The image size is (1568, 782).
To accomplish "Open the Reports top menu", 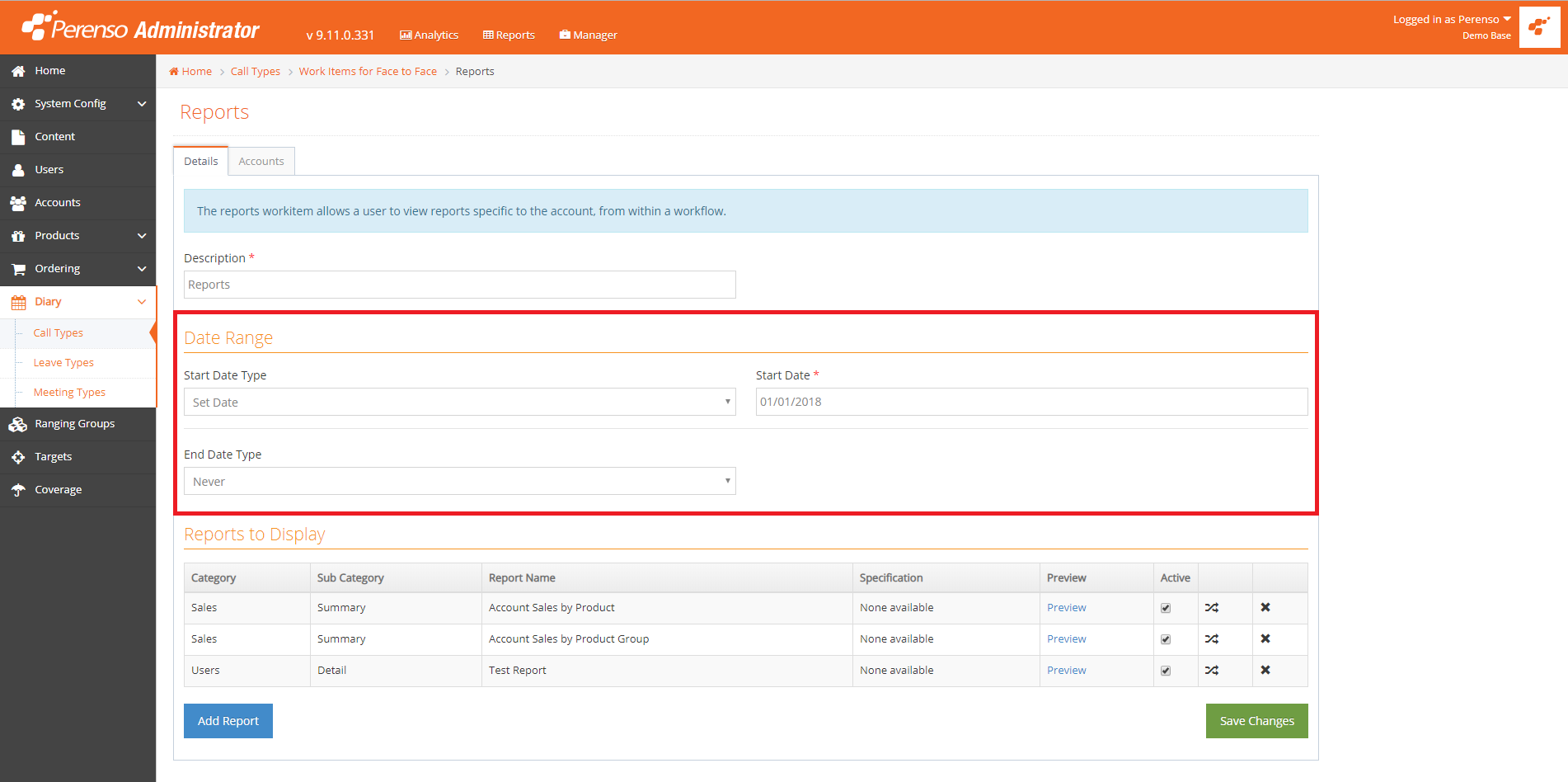I will 509,35.
